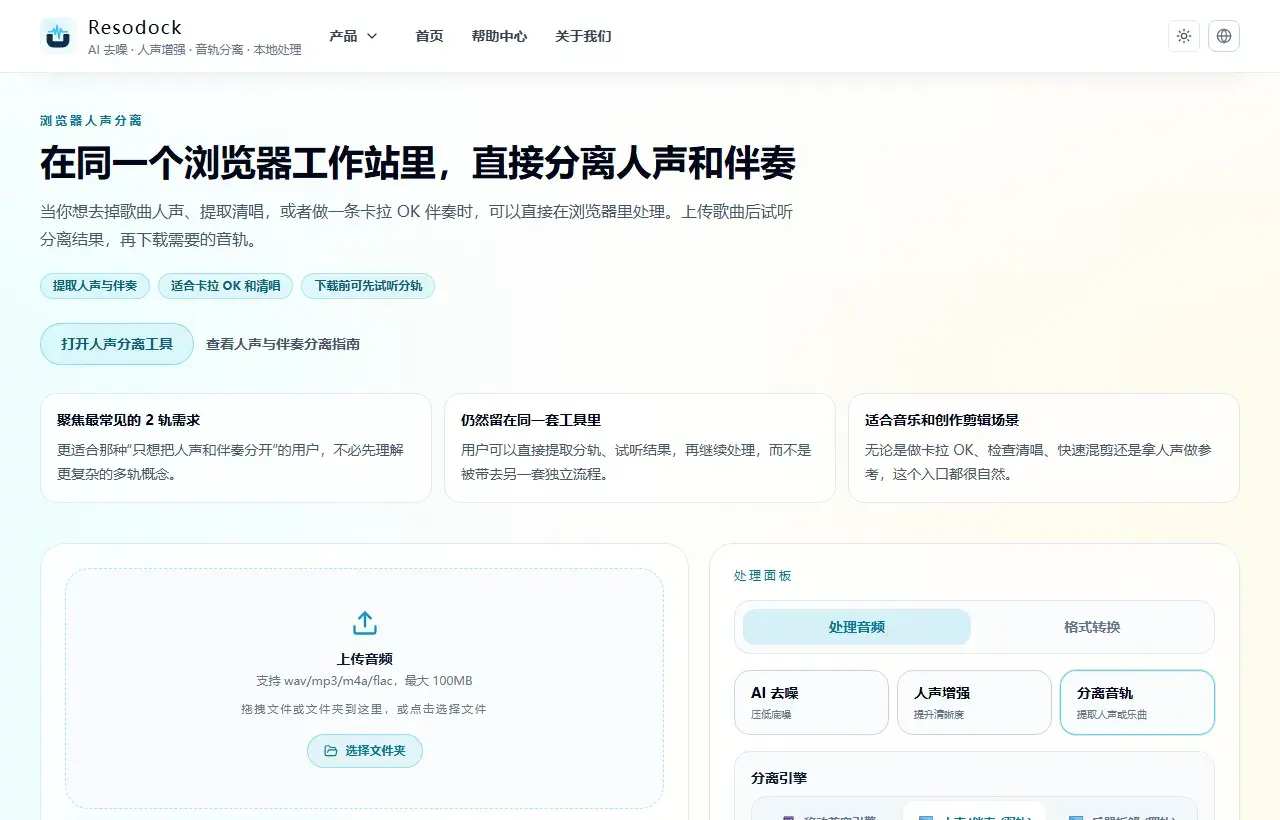The image size is (1280, 820).
Task: Open 帮助中心 from navigation
Action: click(499, 36)
